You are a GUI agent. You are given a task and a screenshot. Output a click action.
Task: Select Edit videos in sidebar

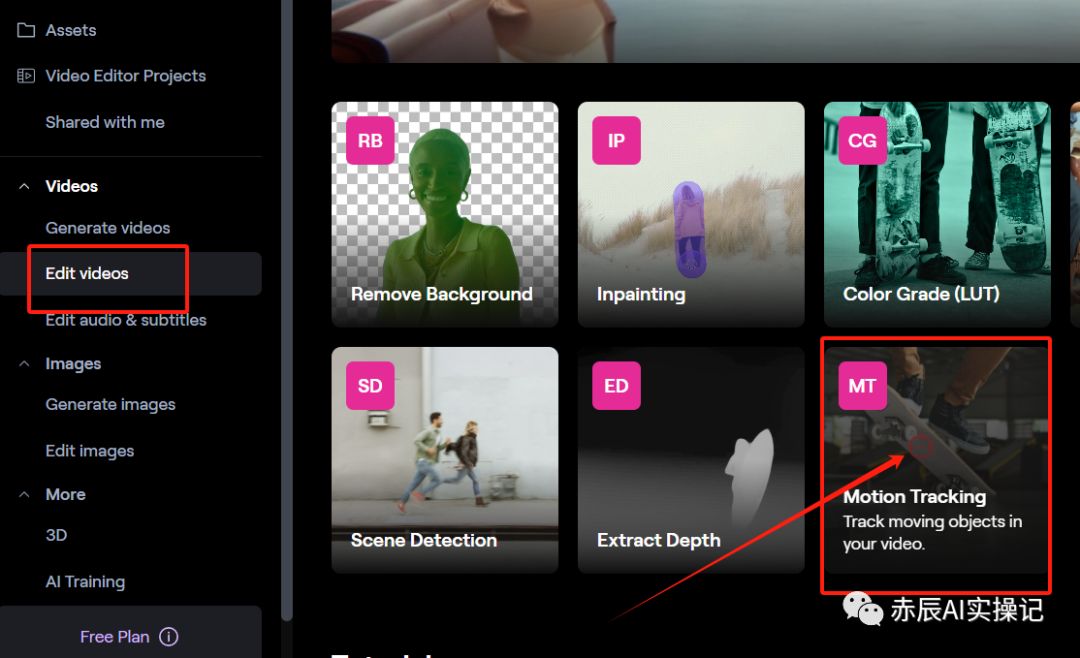pos(131,274)
